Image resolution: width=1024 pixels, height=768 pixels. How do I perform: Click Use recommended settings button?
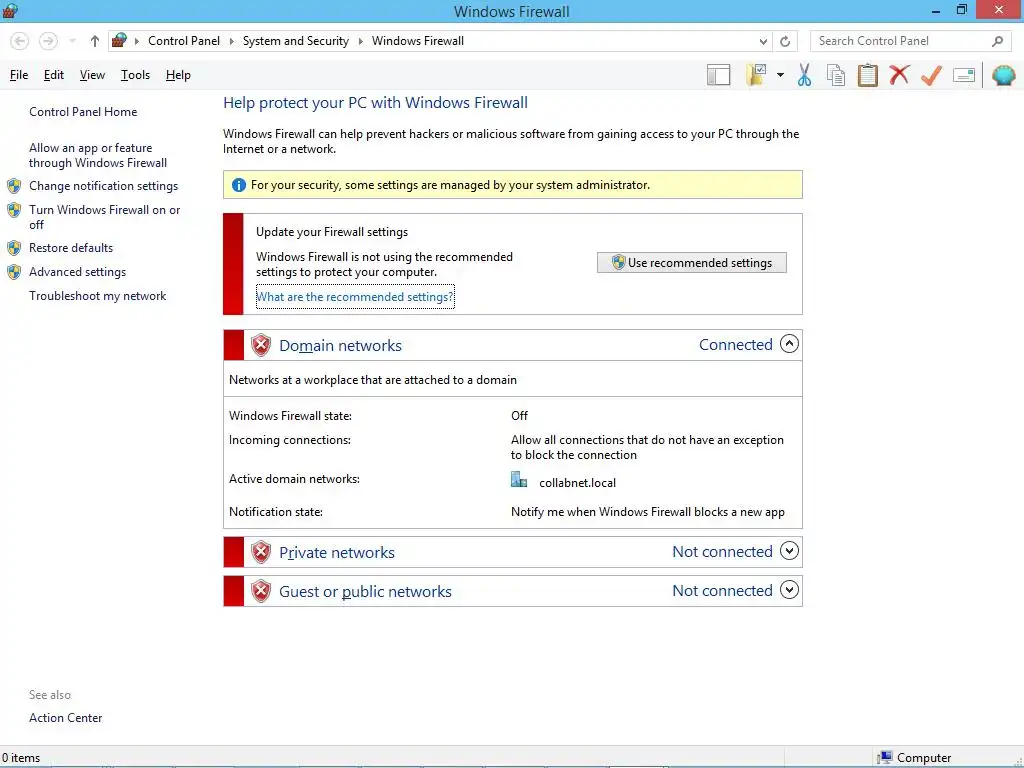tap(692, 263)
